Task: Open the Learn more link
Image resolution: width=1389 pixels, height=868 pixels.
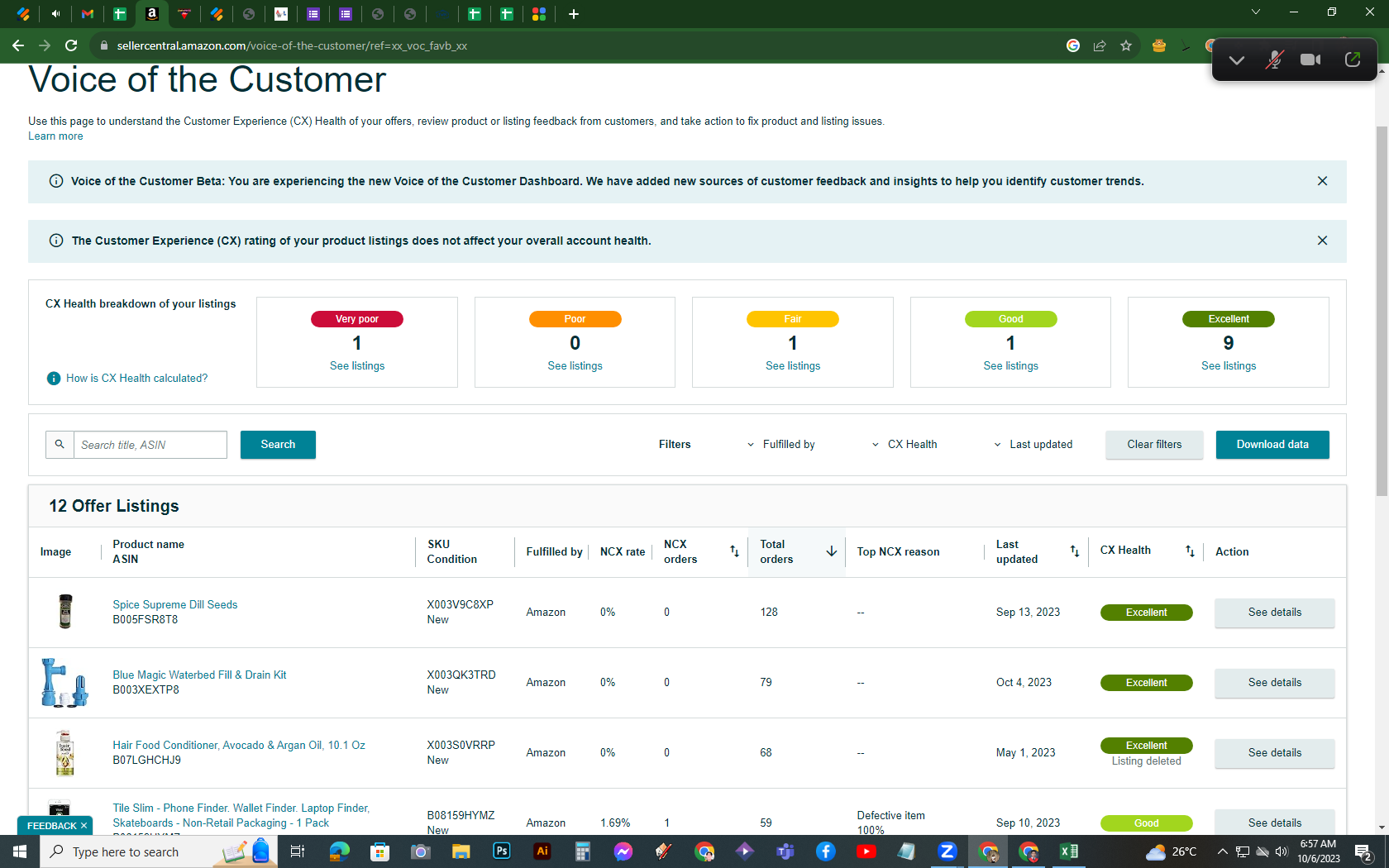Action: [x=55, y=136]
